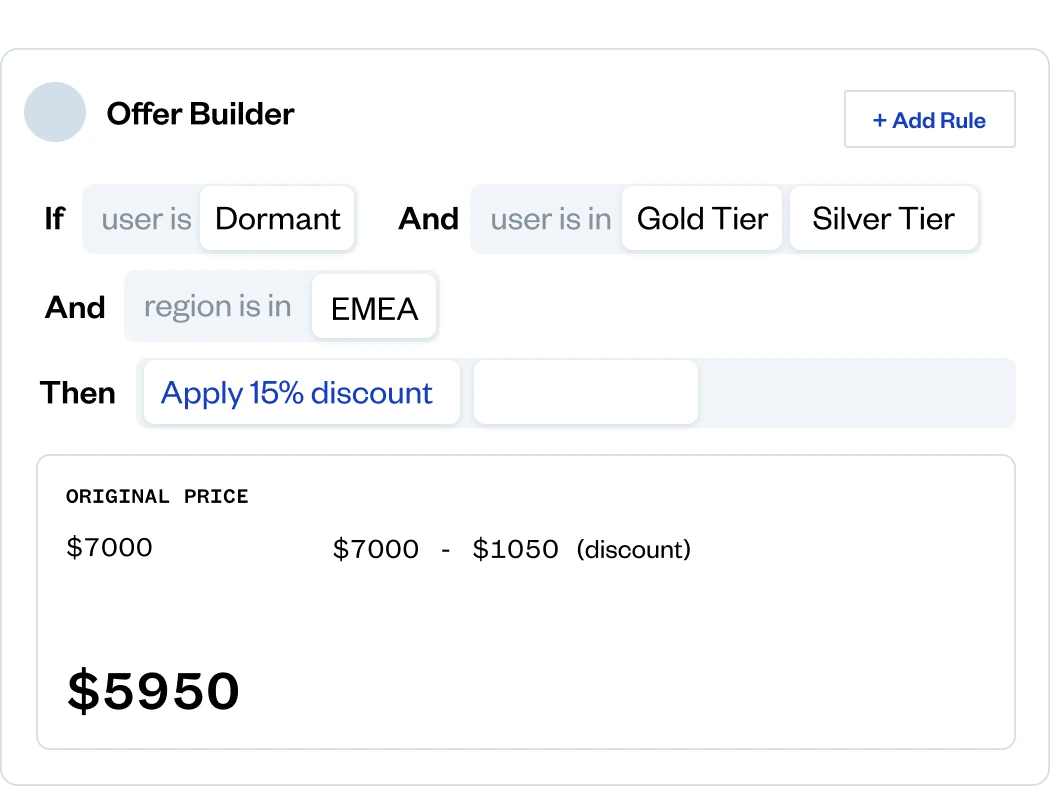Open the 'user is' condition selector
Screen dimensions: 1050x786
pyautogui.click(x=146, y=219)
